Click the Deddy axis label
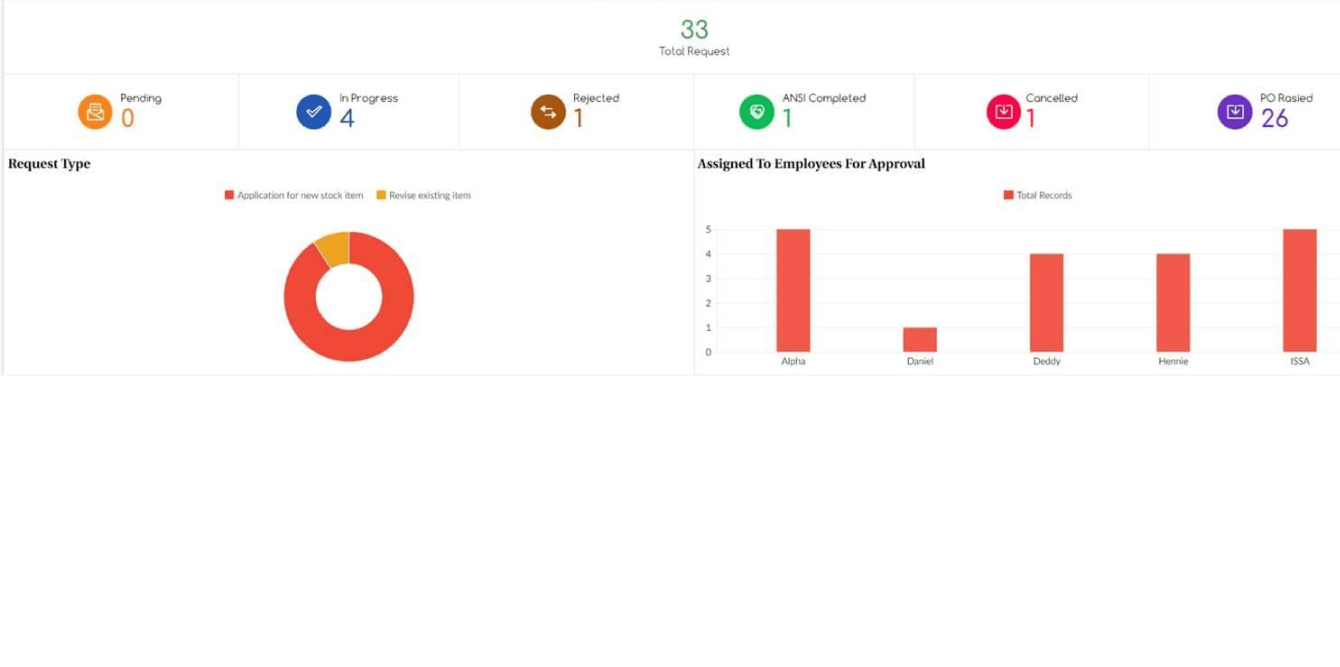The height and width of the screenshot is (667, 1340). click(x=1047, y=361)
